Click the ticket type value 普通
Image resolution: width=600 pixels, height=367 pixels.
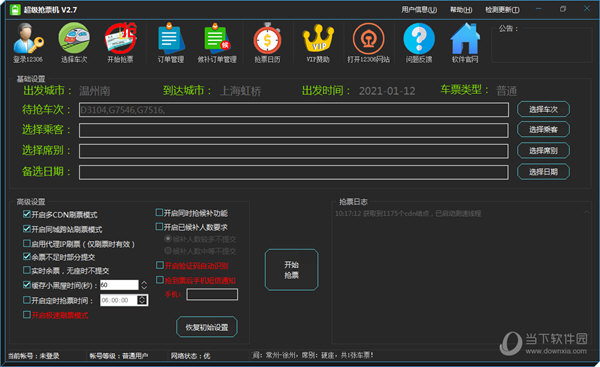[506, 91]
